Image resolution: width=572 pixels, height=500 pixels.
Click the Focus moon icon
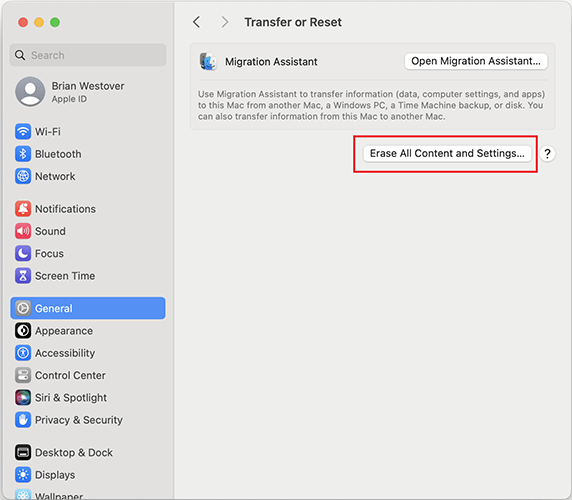23,253
